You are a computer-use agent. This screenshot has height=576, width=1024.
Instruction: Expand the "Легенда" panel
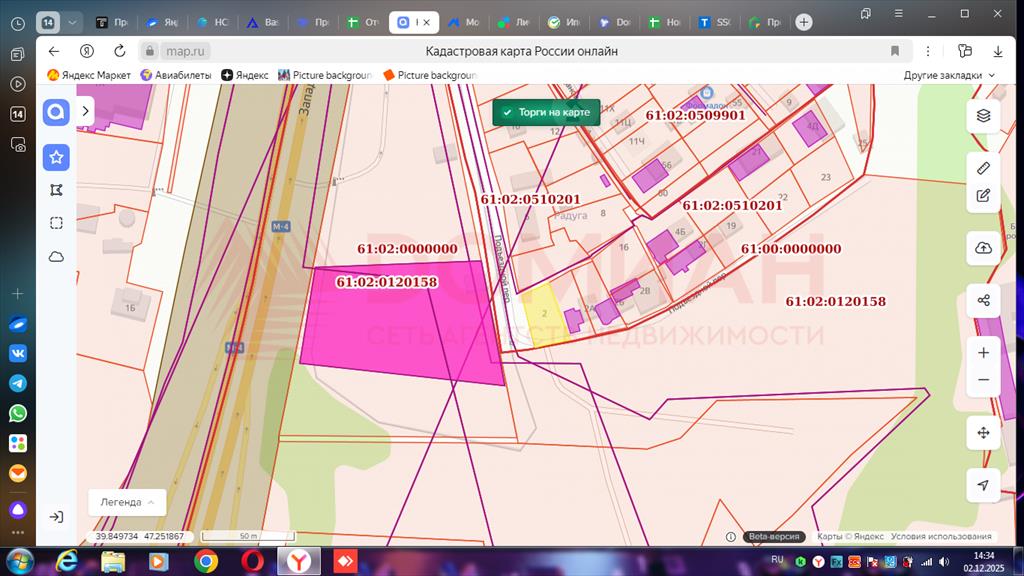pos(126,502)
